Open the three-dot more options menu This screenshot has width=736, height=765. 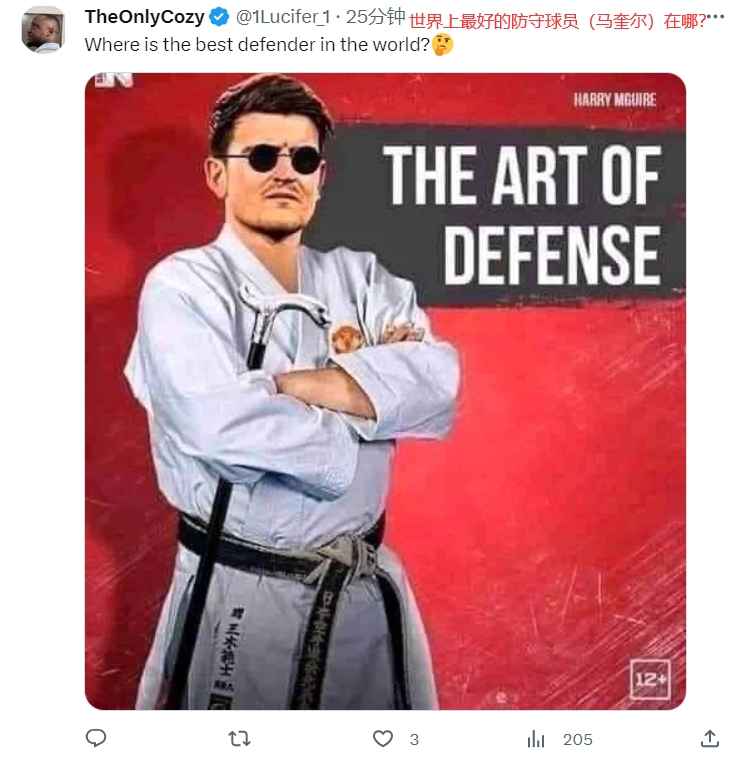point(716,18)
